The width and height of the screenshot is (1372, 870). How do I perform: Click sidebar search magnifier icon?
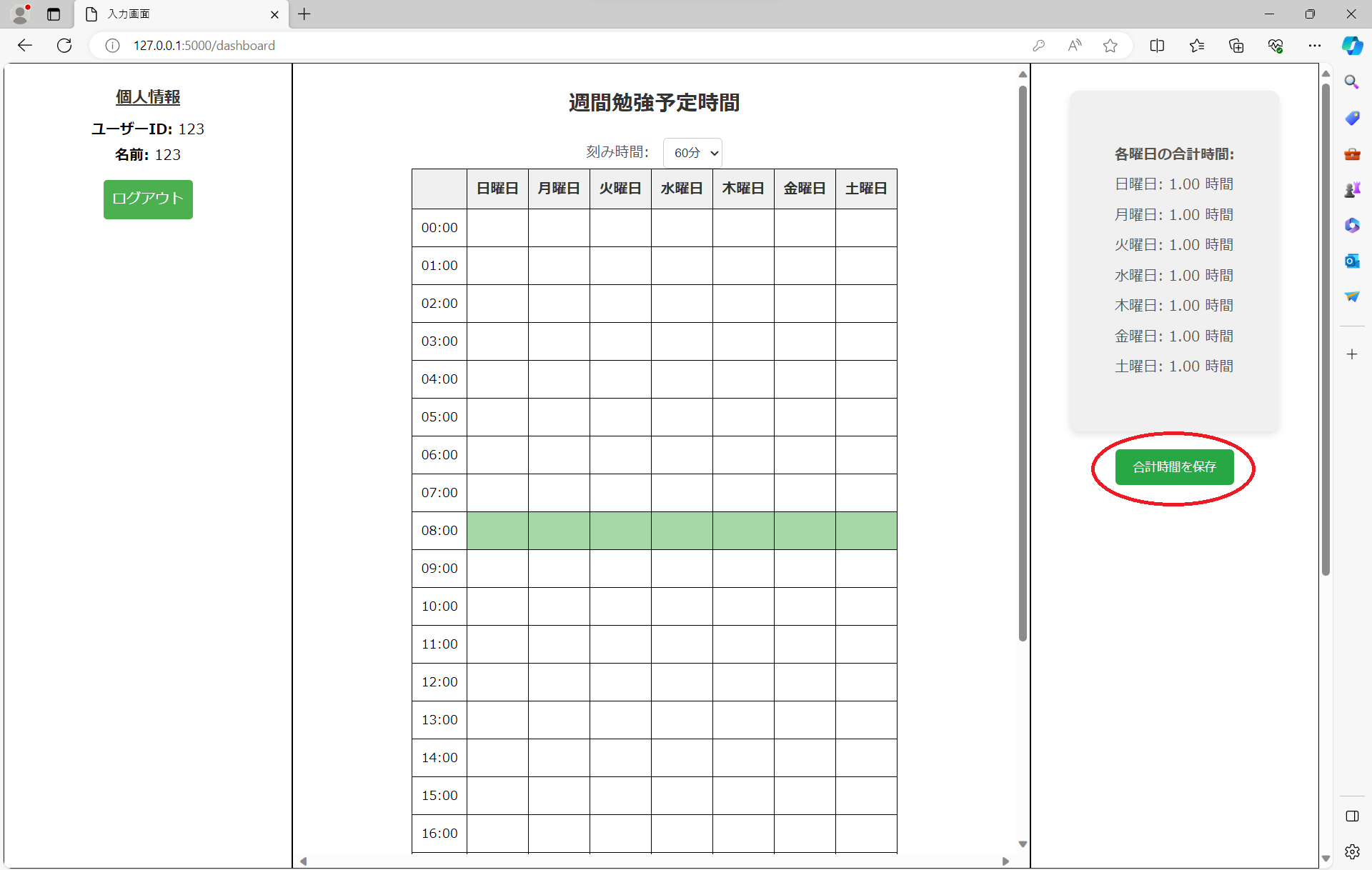[x=1351, y=82]
